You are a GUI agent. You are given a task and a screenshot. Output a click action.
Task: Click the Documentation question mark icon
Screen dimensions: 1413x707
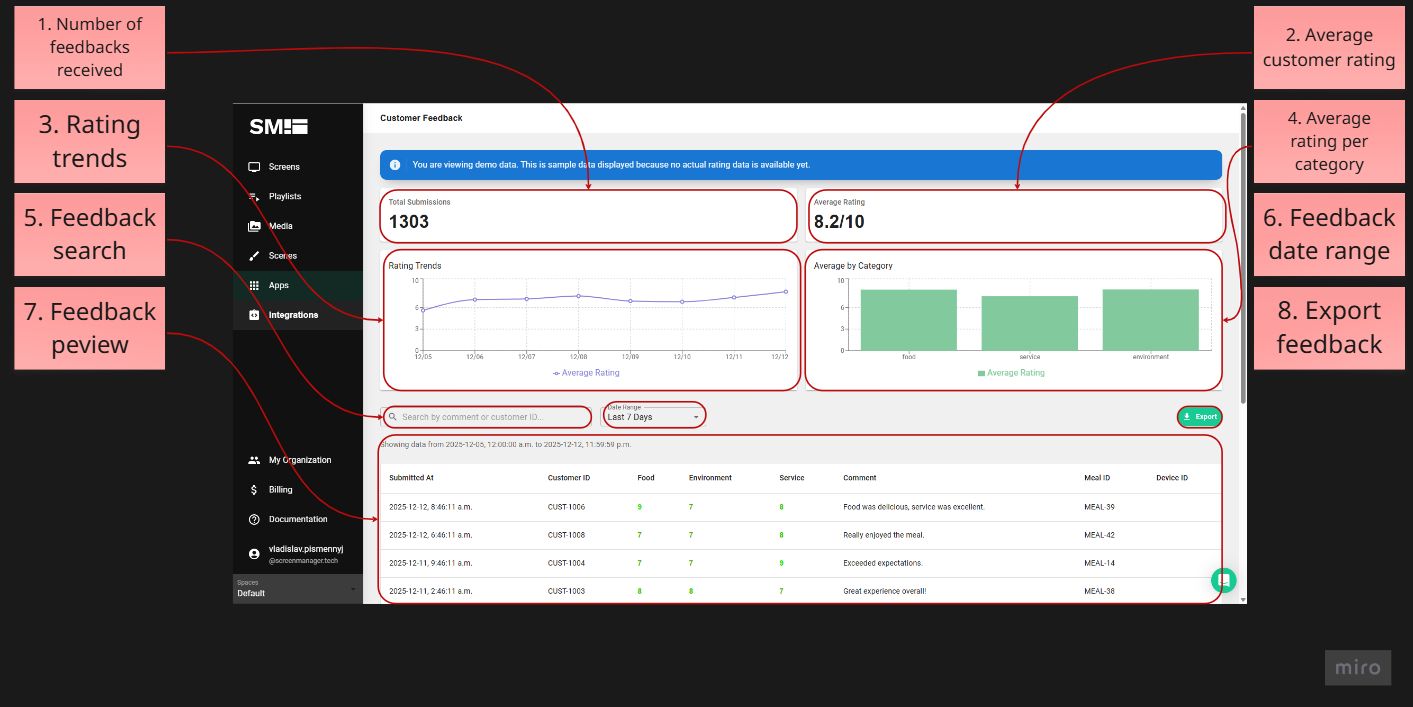click(254, 519)
